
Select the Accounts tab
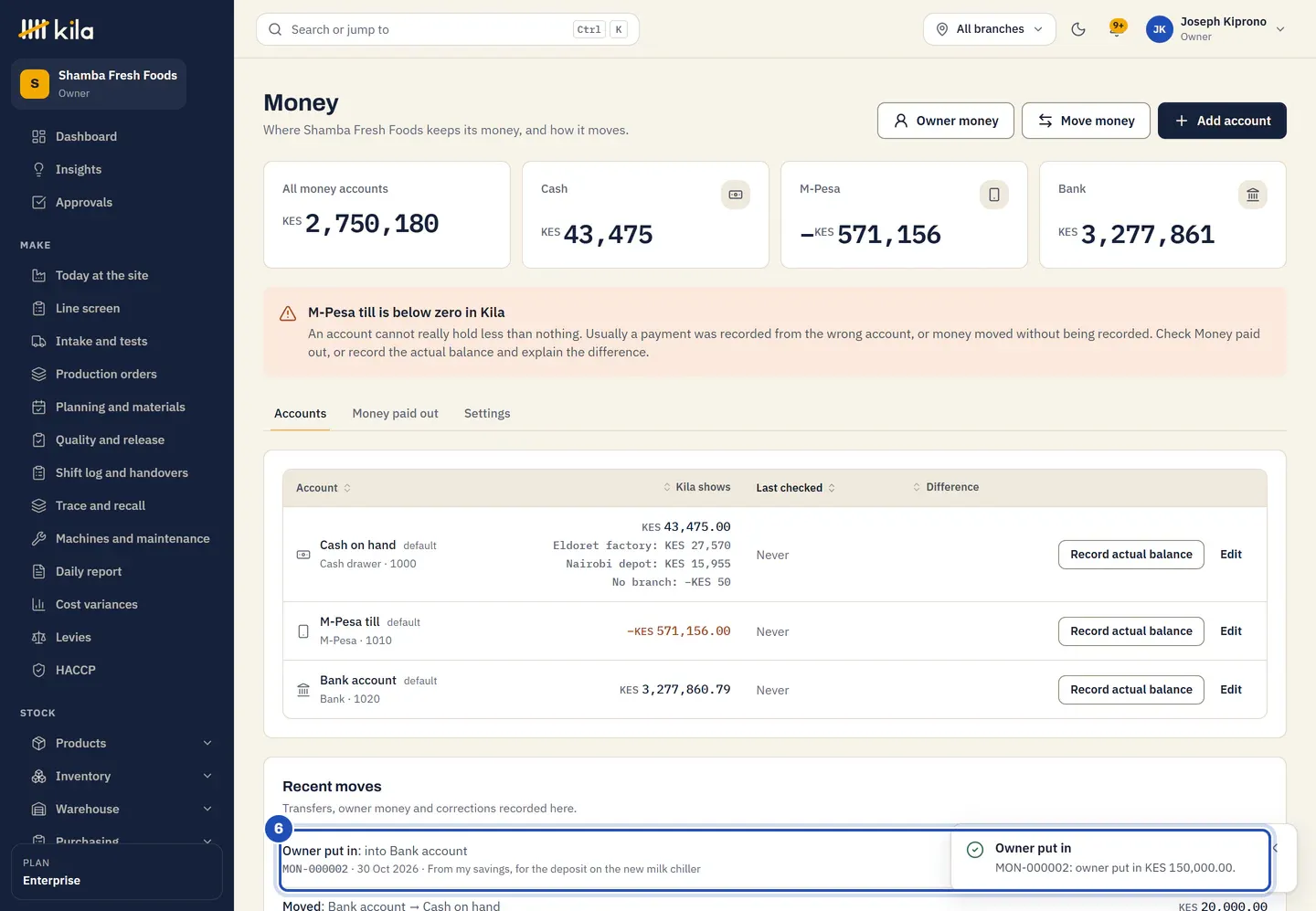click(x=300, y=413)
